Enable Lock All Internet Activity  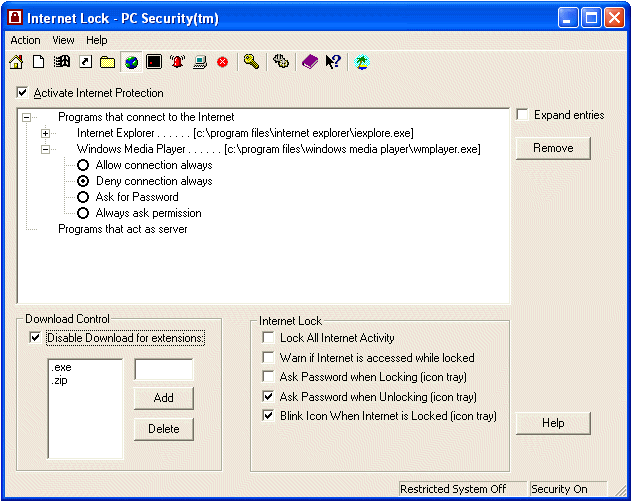pyautogui.click(x=268, y=338)
